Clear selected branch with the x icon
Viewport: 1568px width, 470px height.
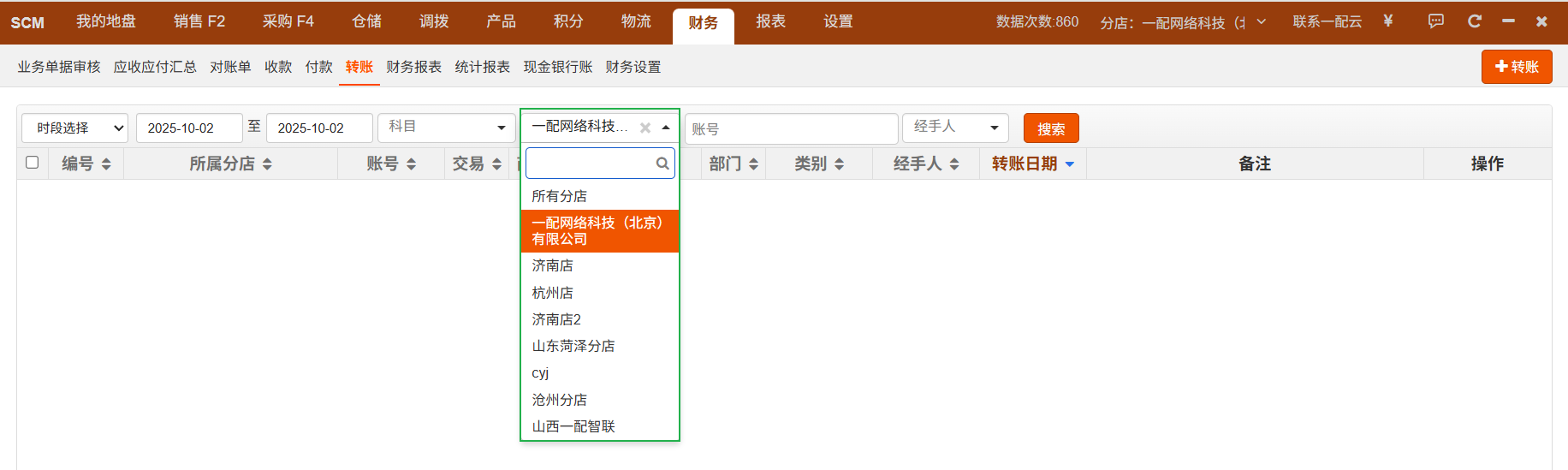[x=645, y=128]
